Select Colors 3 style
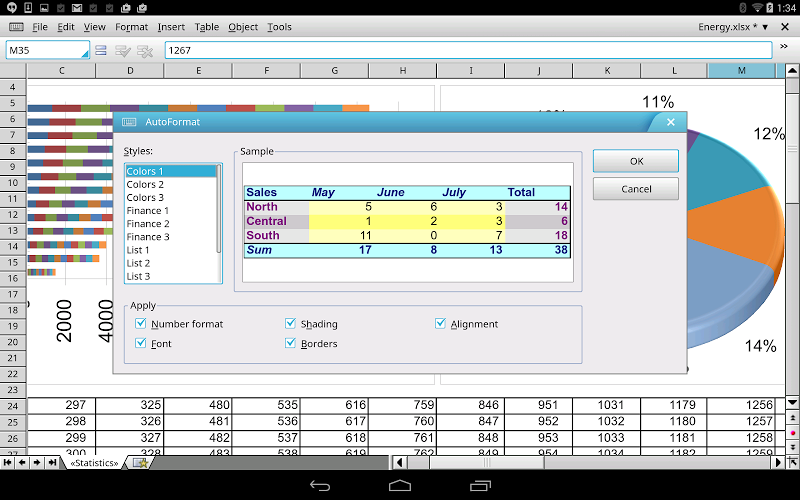The width and height of the screenshot is (800, 500). coord(171,197)
